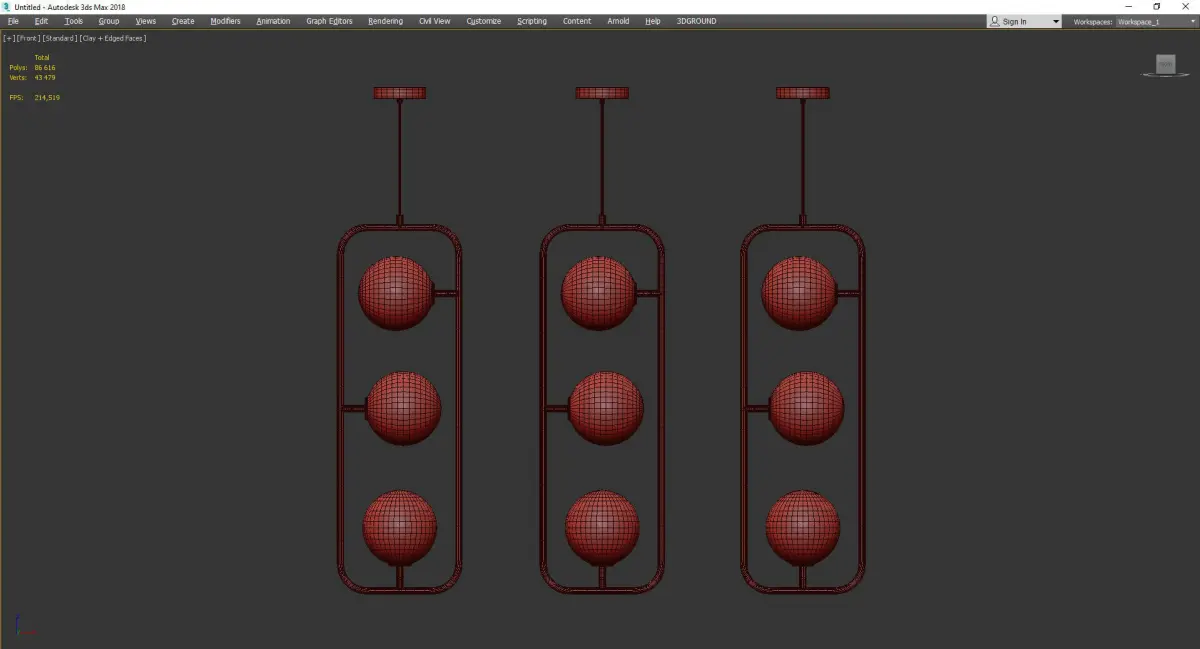Open the Modifiers menu

[x=225, y=21]
